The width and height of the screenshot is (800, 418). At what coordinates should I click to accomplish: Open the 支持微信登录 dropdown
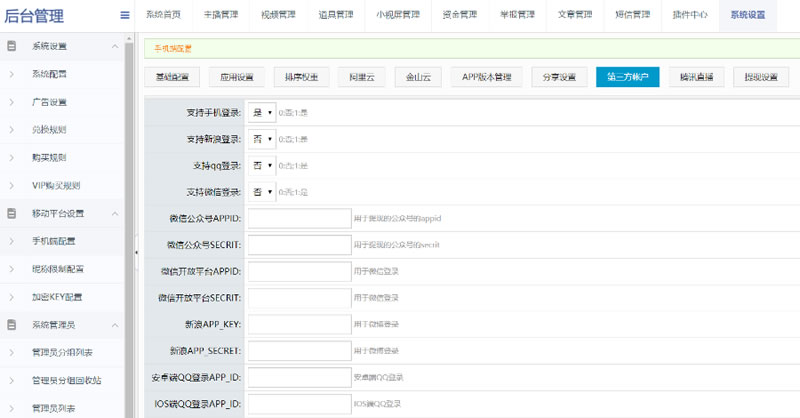coord(262,191)
